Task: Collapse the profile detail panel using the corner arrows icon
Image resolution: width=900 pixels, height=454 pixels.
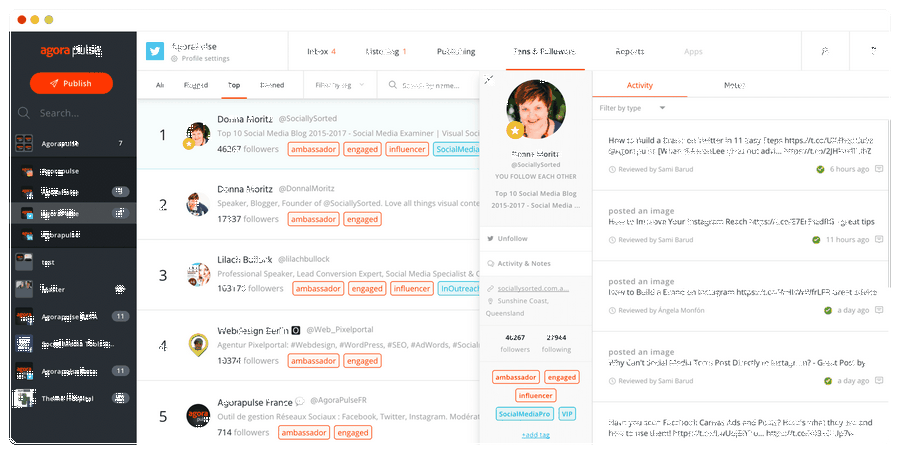Action: click(x=488, y=80)
